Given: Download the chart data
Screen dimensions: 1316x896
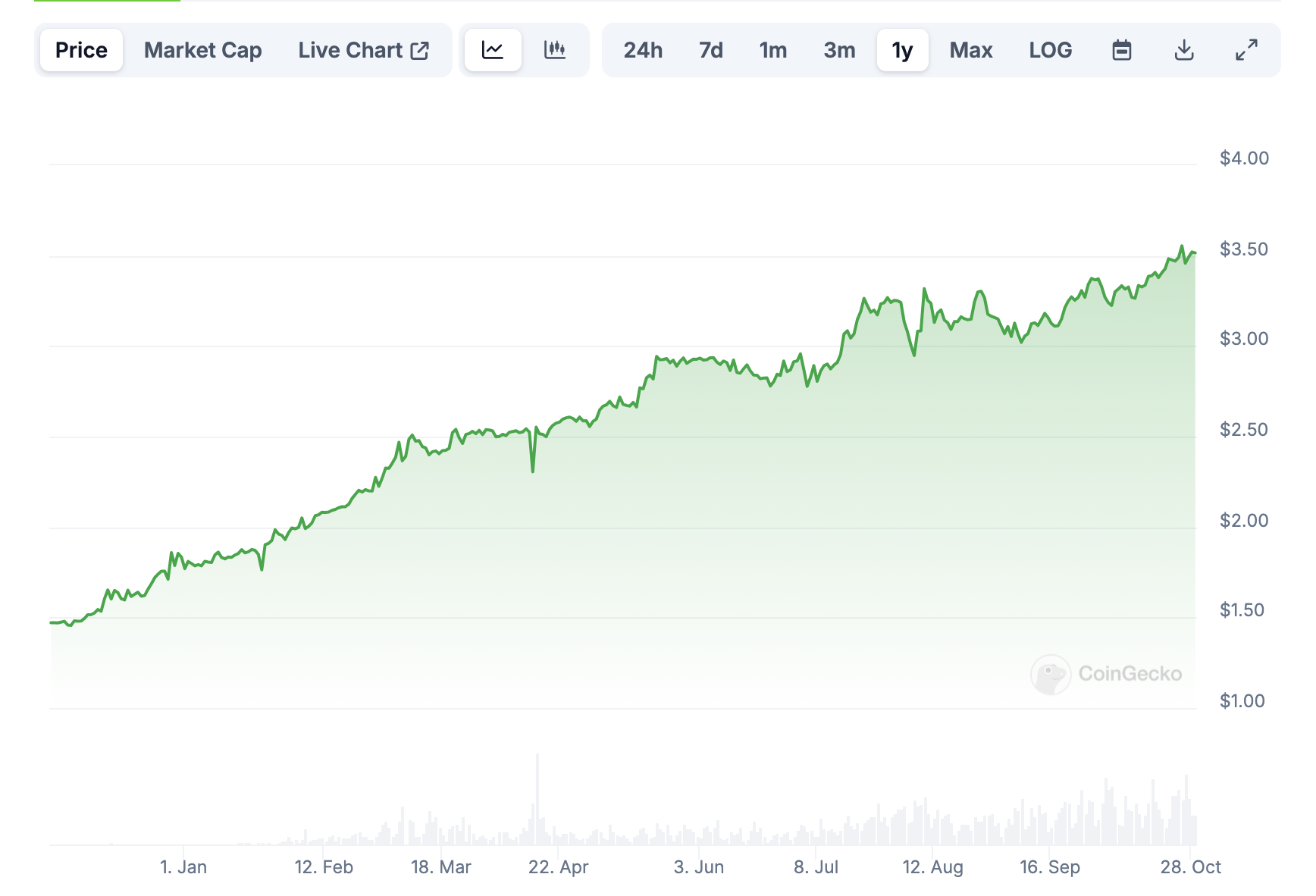Looking at the screenshot, I should click(1183, 50).
